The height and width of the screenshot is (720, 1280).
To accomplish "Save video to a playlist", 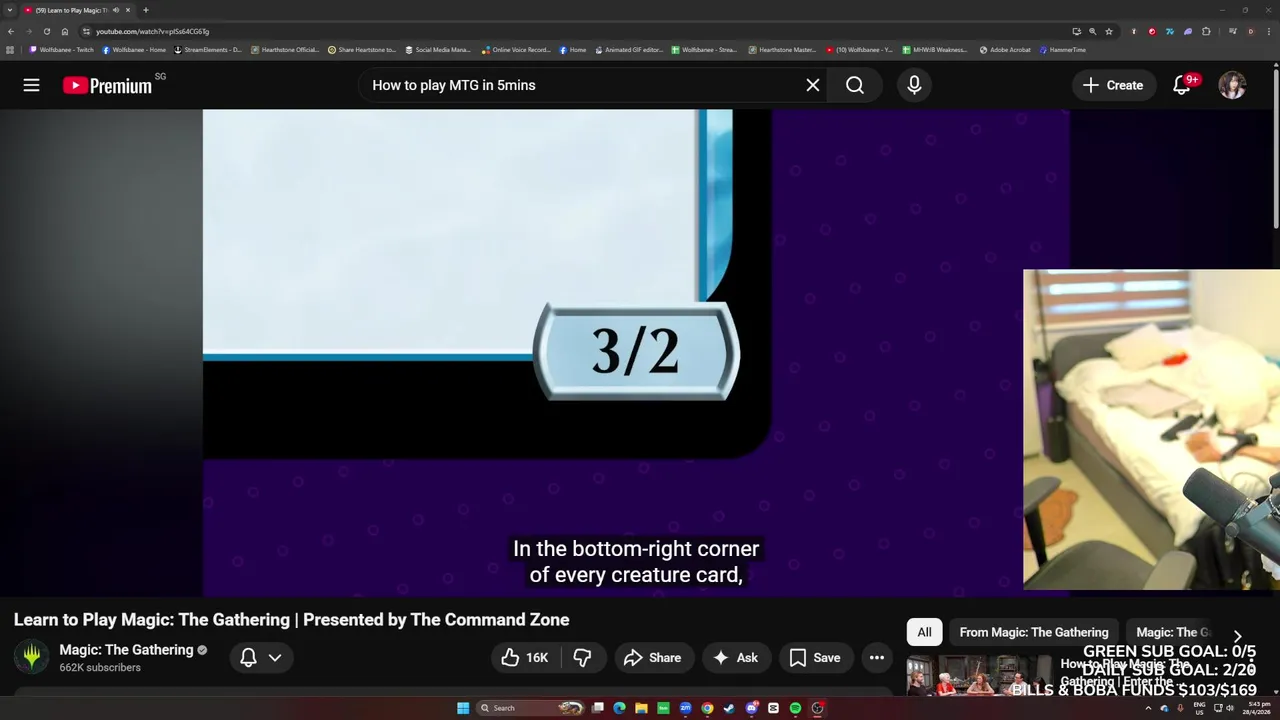I will tap(815, 657).
